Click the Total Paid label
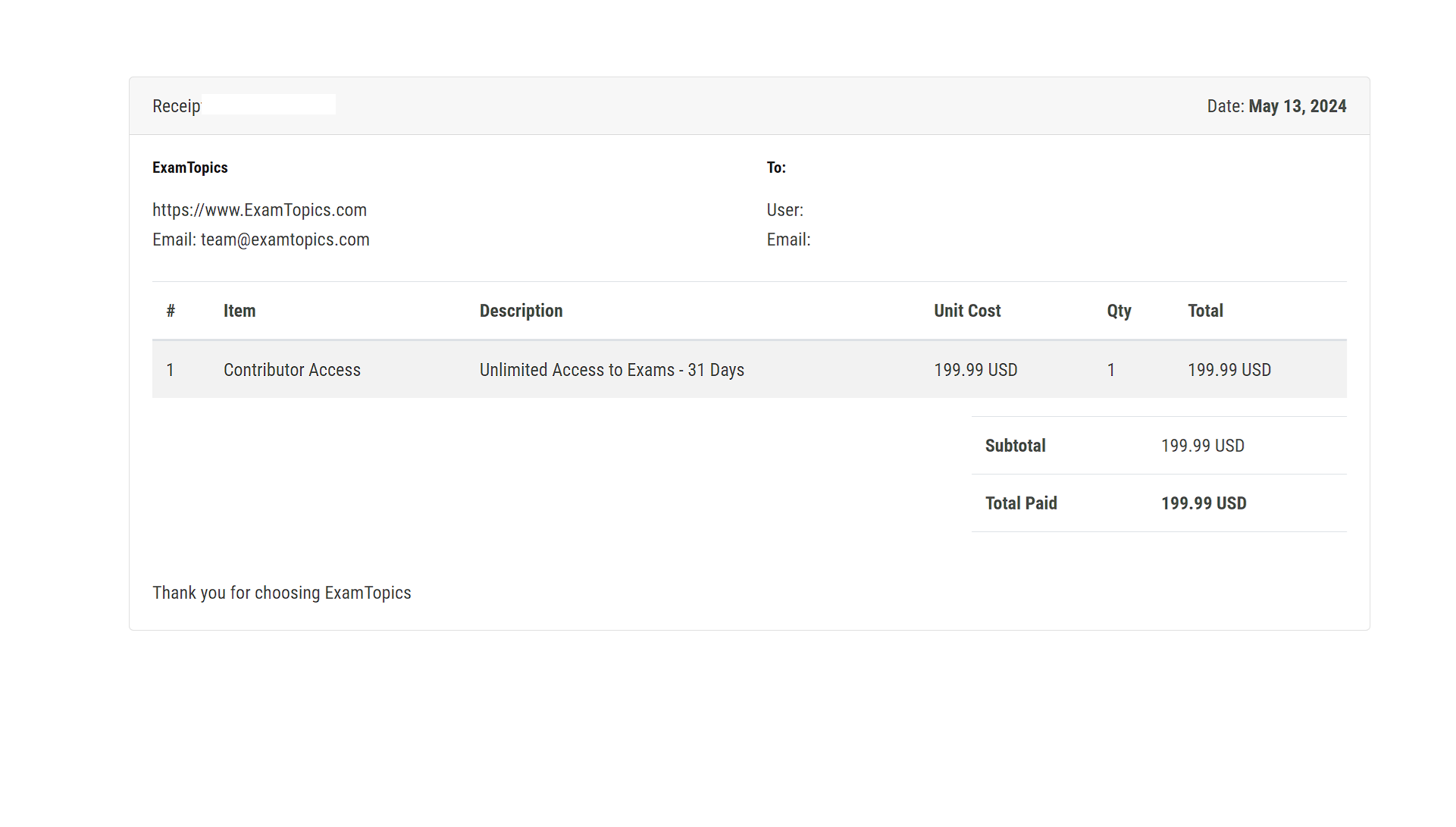This screenshot has height=827, width=1456. point(1021,503)
